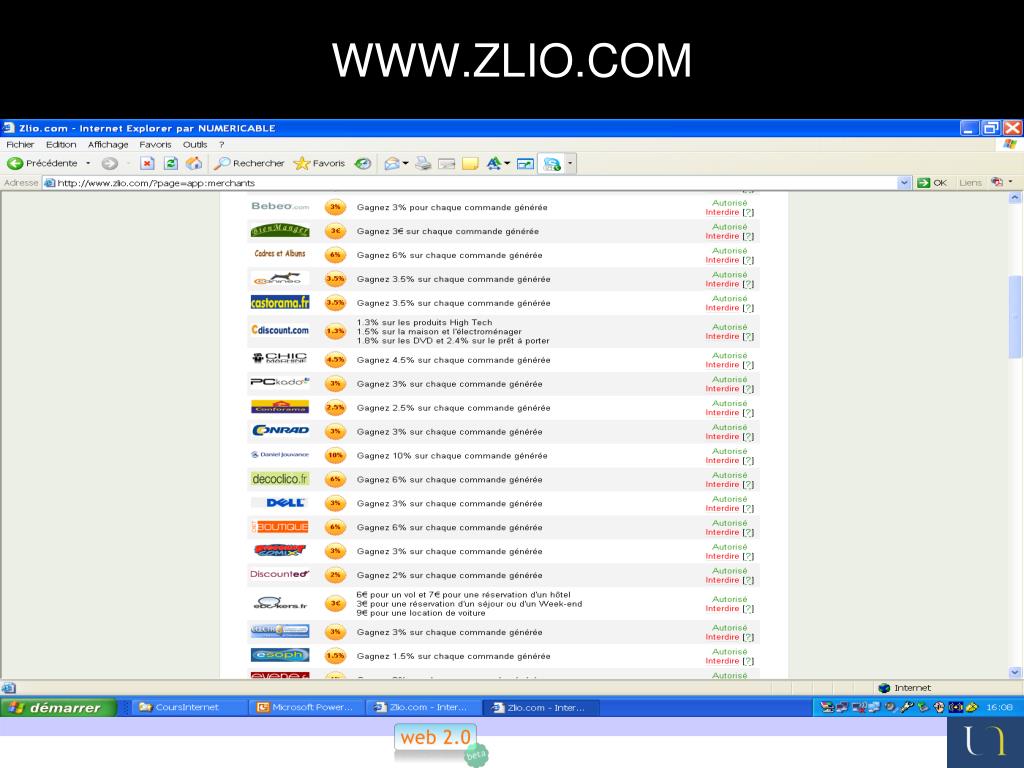Screen dimensions: 1024x768
Task: Click the taskbar clock showing 16:08
Action: pos(999,707)
